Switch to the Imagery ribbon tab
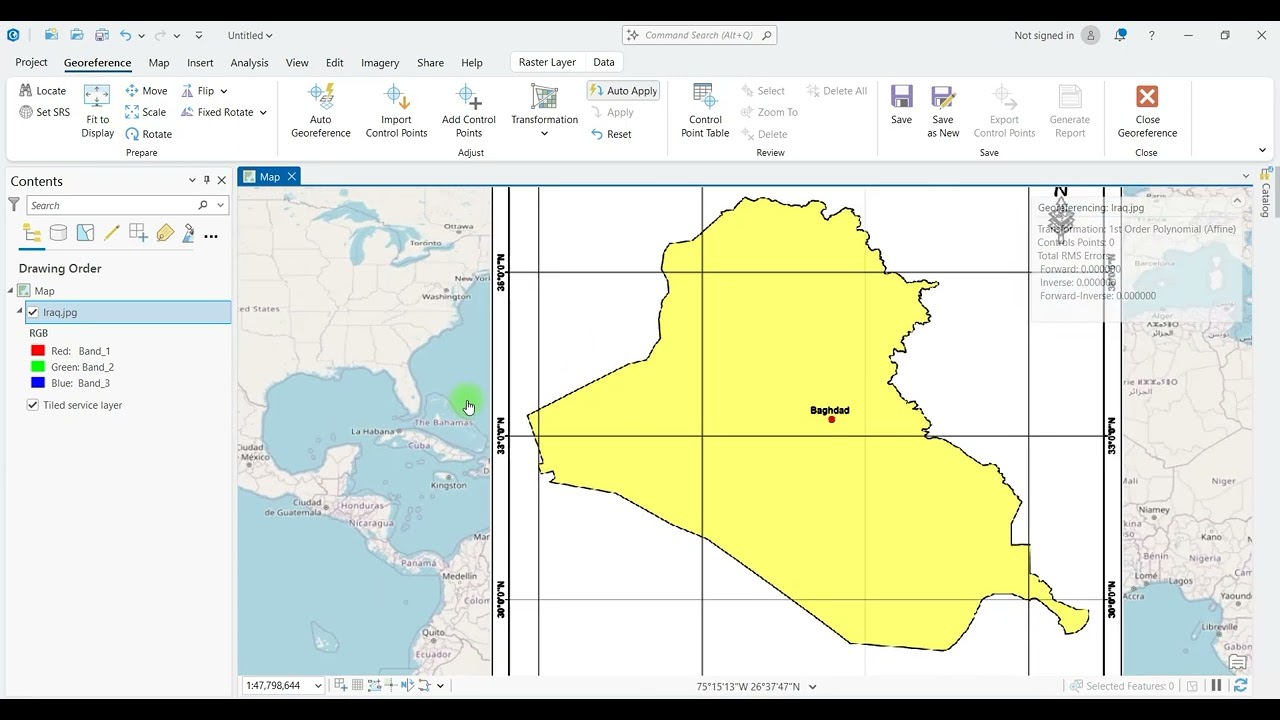 tap(380, 62)
